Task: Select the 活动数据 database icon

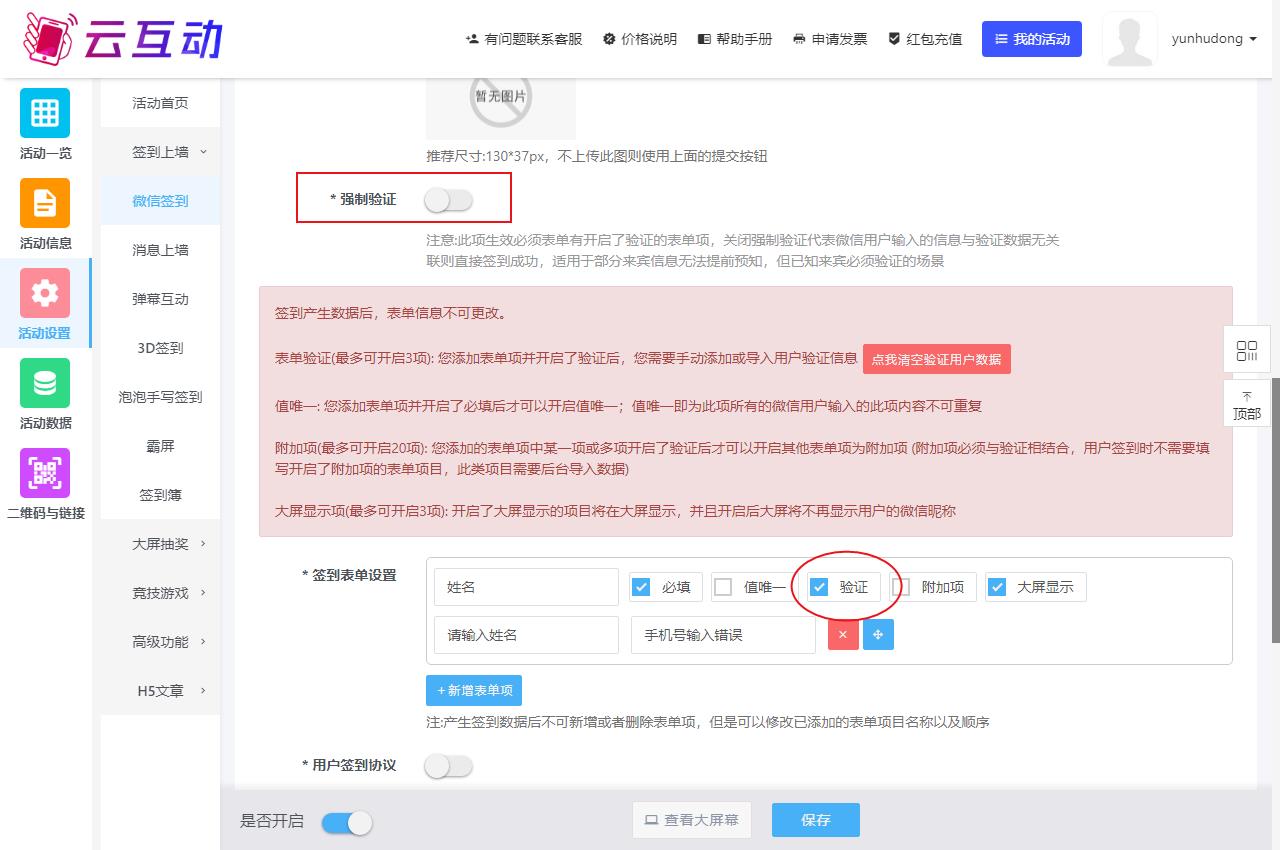Action: [45, 383]
